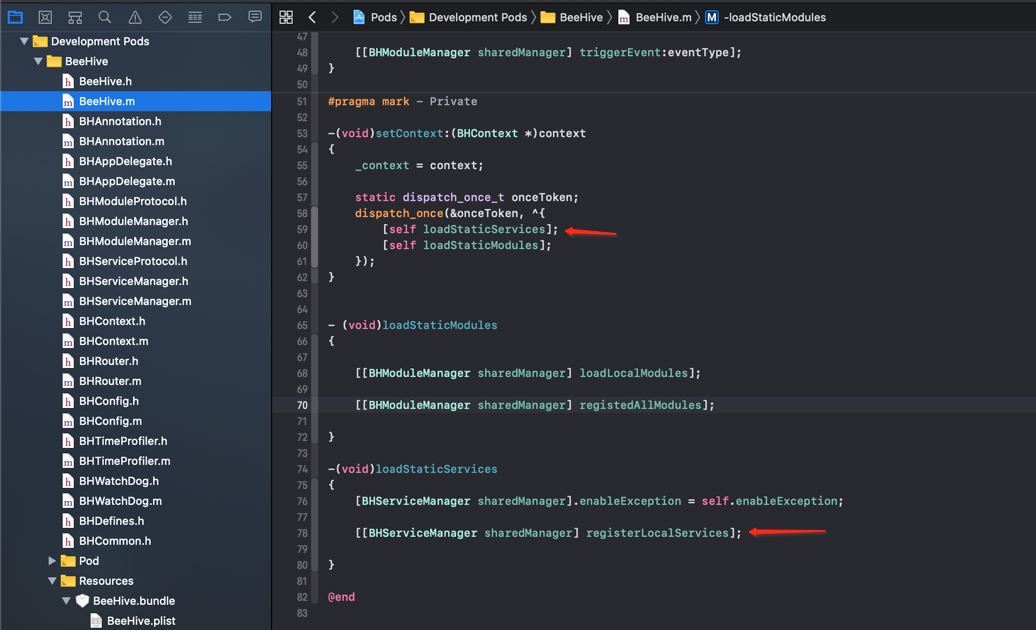Click the pragma mark Private line
This screenshot has width=1036, height=630.
(x=402, y=101)
